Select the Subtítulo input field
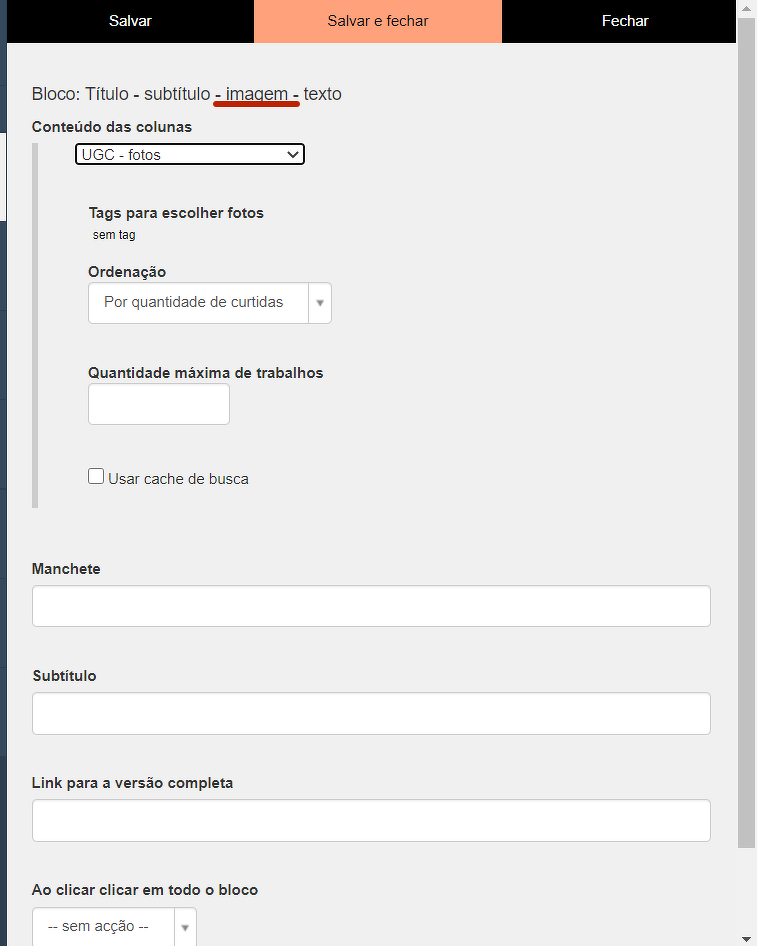Image resolution: width=757 pixels, height=946 pixels. (371, 713)
